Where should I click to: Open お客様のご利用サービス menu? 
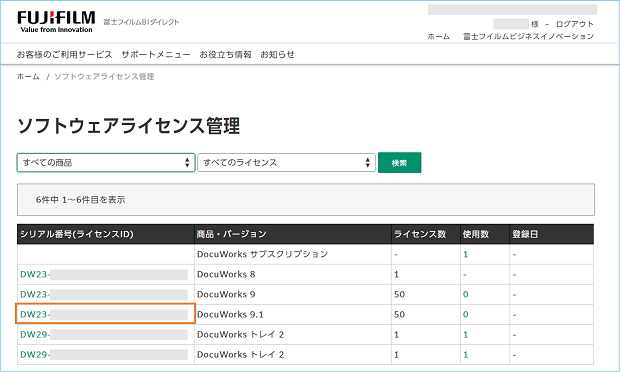point(64,55)
